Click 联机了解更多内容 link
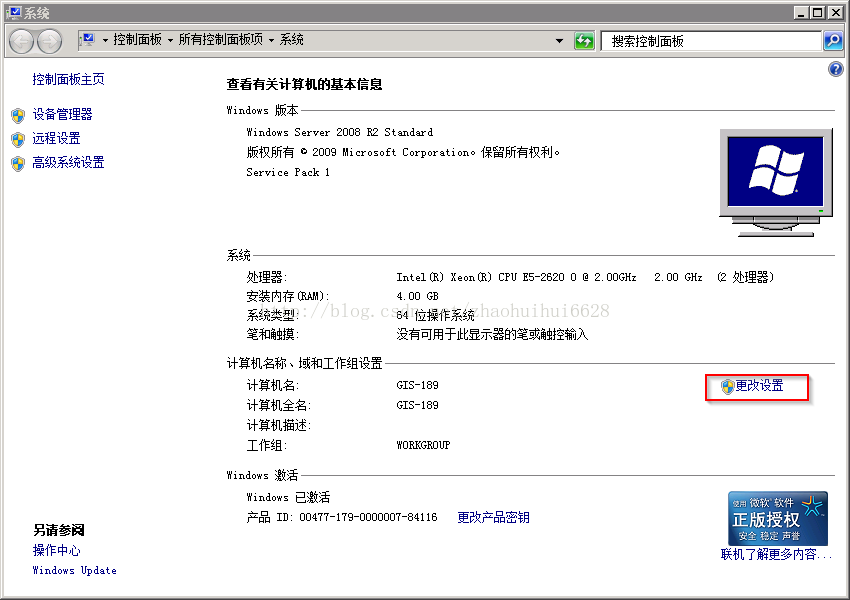Screen dimensions: 850x600 (776, 554)
